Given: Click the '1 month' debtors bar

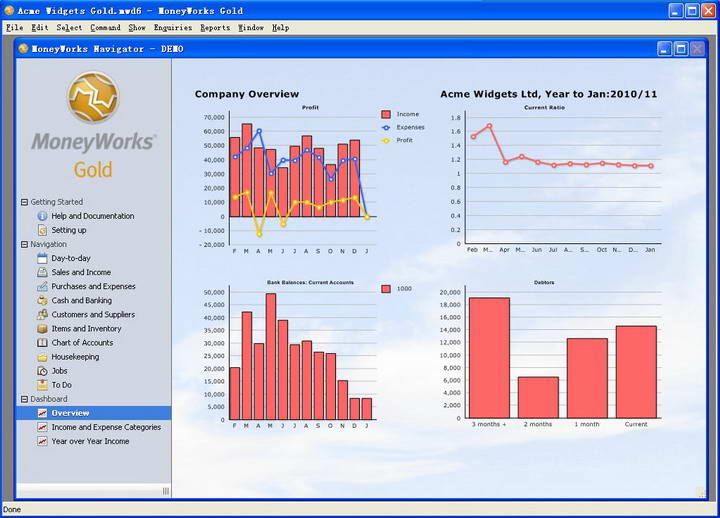Looking at the screenshot, I should (x=587, y=378).
